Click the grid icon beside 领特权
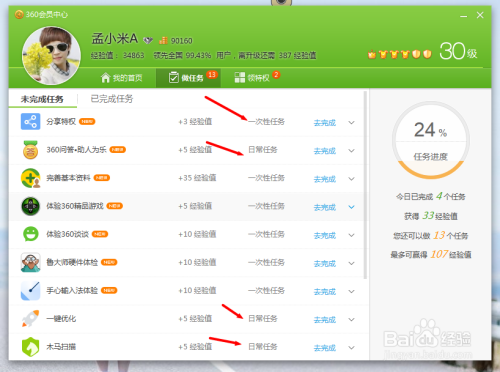This screenshot has width=500, height=372. (240, 77)
